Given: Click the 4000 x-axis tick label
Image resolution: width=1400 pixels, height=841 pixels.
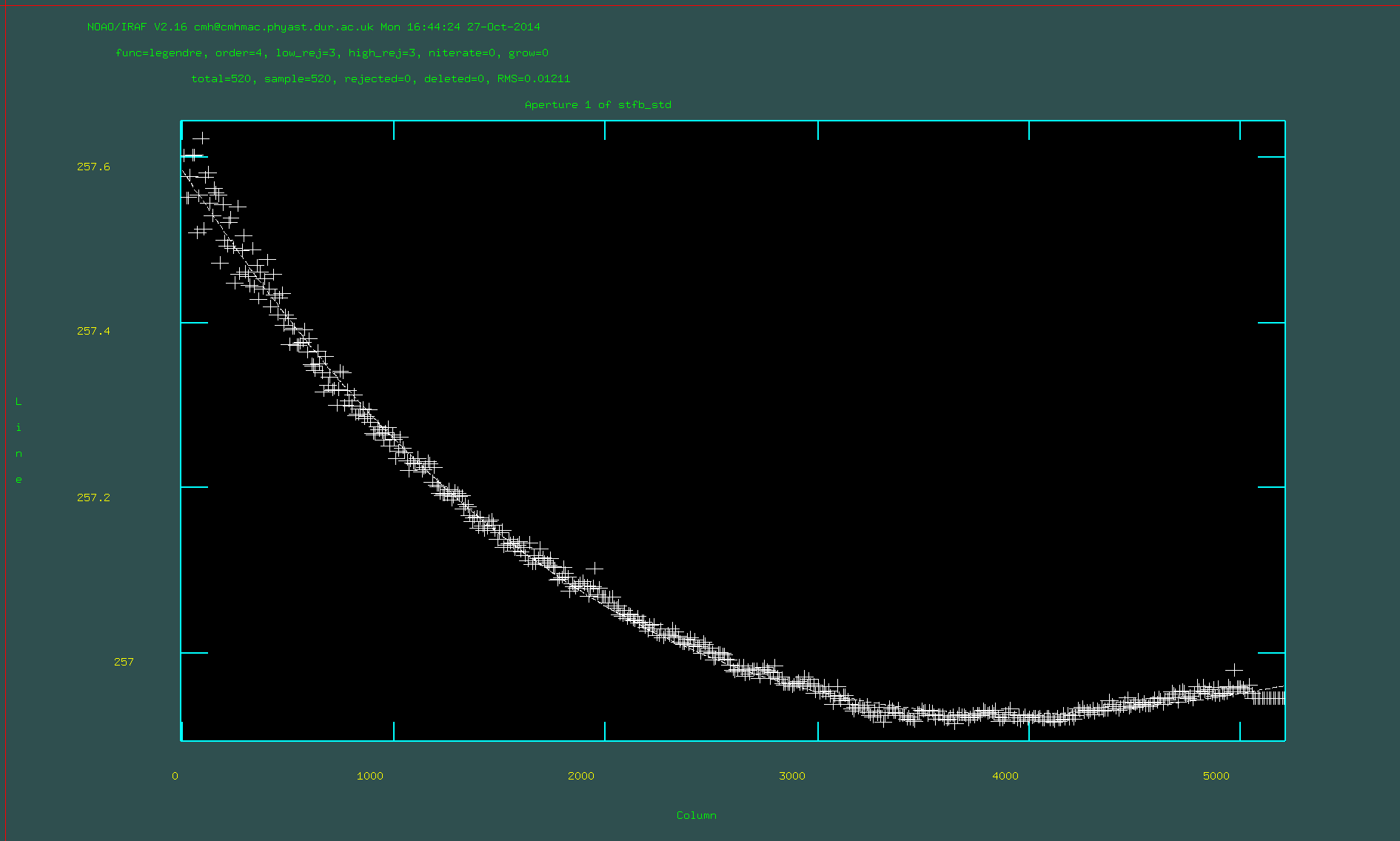Looking at the screenshot, I should (x=1005, y=776).
